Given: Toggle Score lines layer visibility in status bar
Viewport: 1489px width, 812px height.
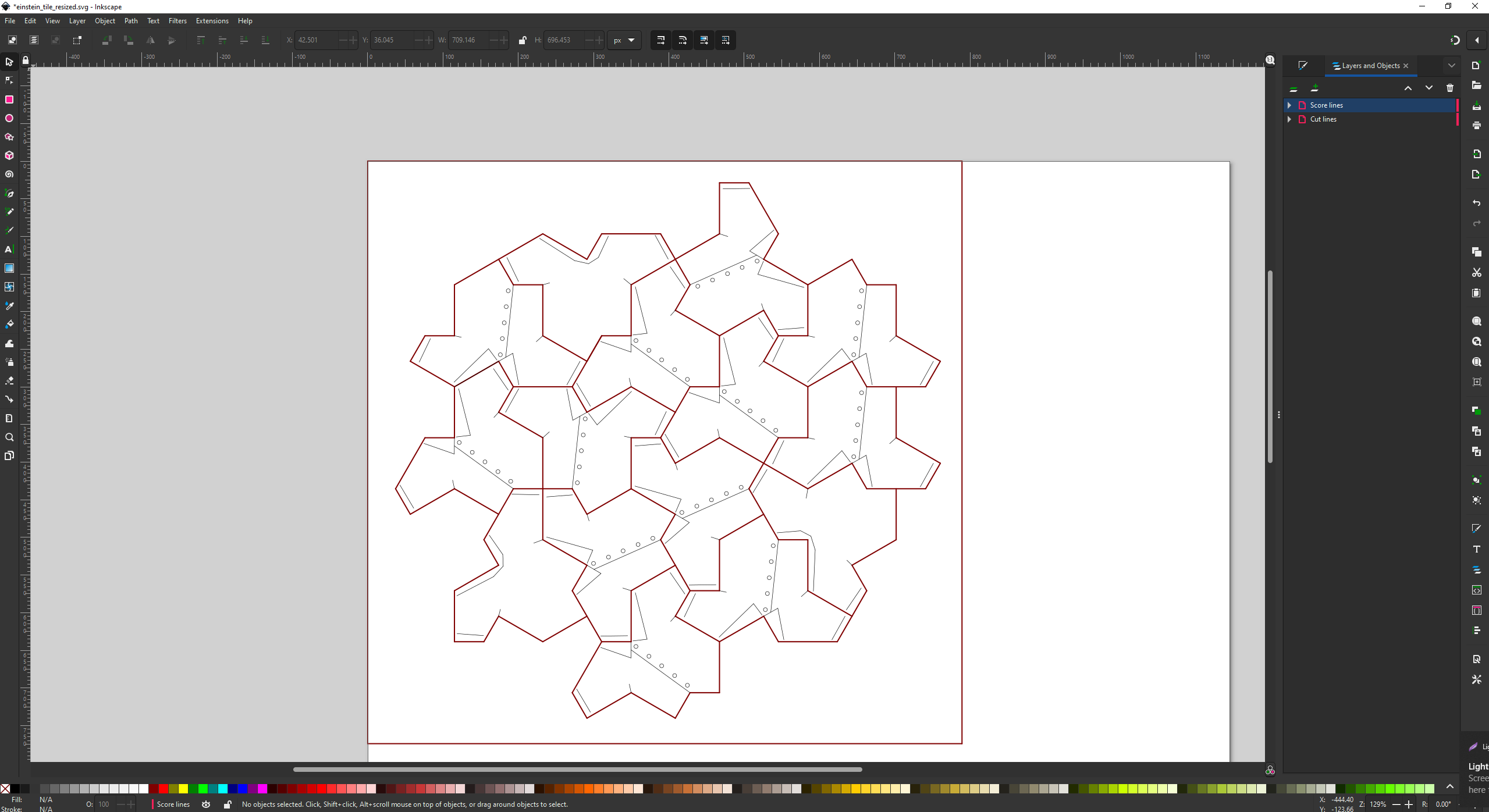Looking at the screenshot, I should [206, 804].
